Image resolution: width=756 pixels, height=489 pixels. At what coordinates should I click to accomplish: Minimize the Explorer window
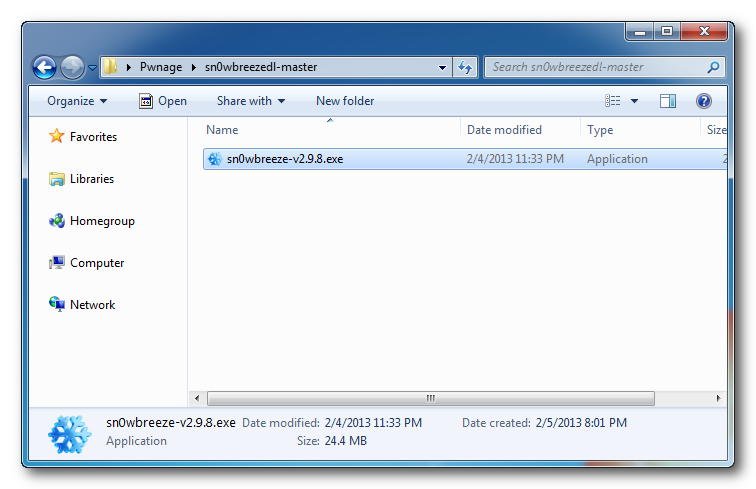[x=640, y=32]
